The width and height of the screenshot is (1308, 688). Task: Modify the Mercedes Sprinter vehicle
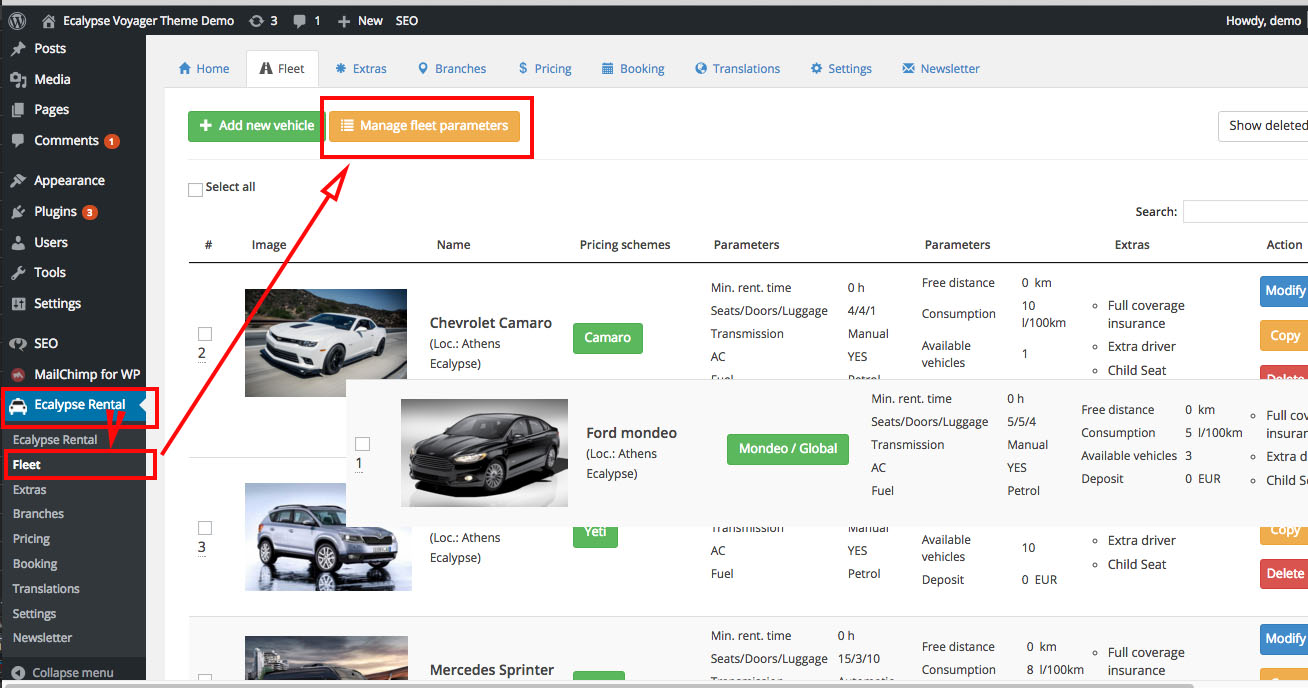pos(1284,639)
